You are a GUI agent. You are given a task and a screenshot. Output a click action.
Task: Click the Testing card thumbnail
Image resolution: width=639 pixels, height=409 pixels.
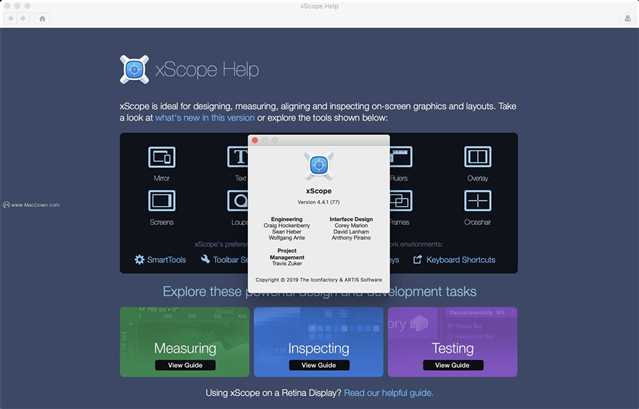[x=453, y=342]
